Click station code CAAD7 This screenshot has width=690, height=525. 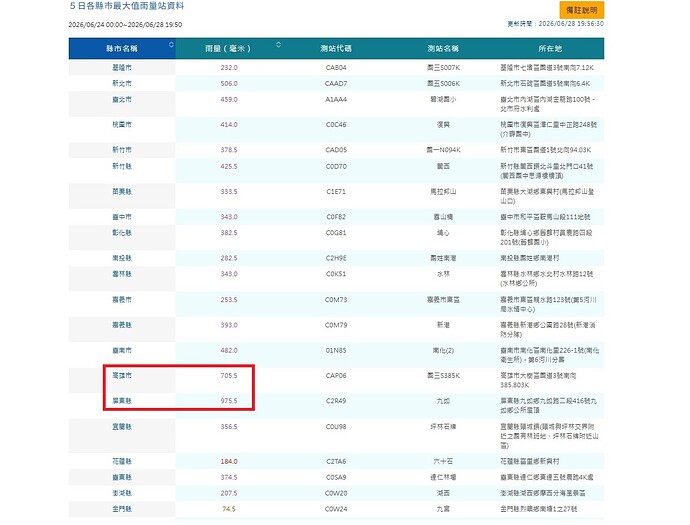336,83
